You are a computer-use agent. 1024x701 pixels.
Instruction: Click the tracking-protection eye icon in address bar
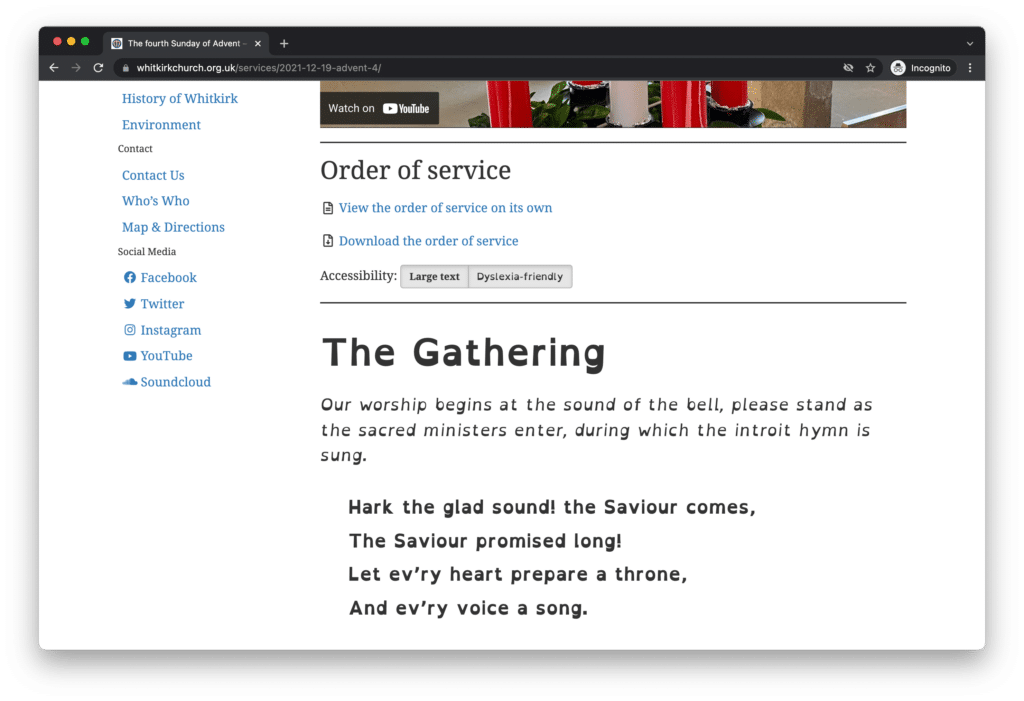[x=848, y=68]
